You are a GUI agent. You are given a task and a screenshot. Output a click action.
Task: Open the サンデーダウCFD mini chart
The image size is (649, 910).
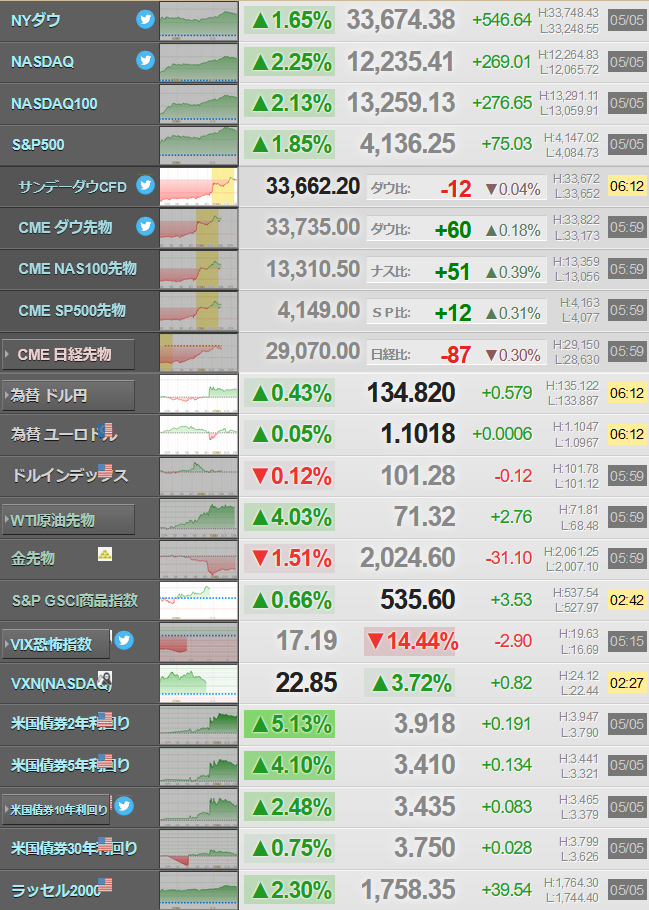click(x=199, y=186)
